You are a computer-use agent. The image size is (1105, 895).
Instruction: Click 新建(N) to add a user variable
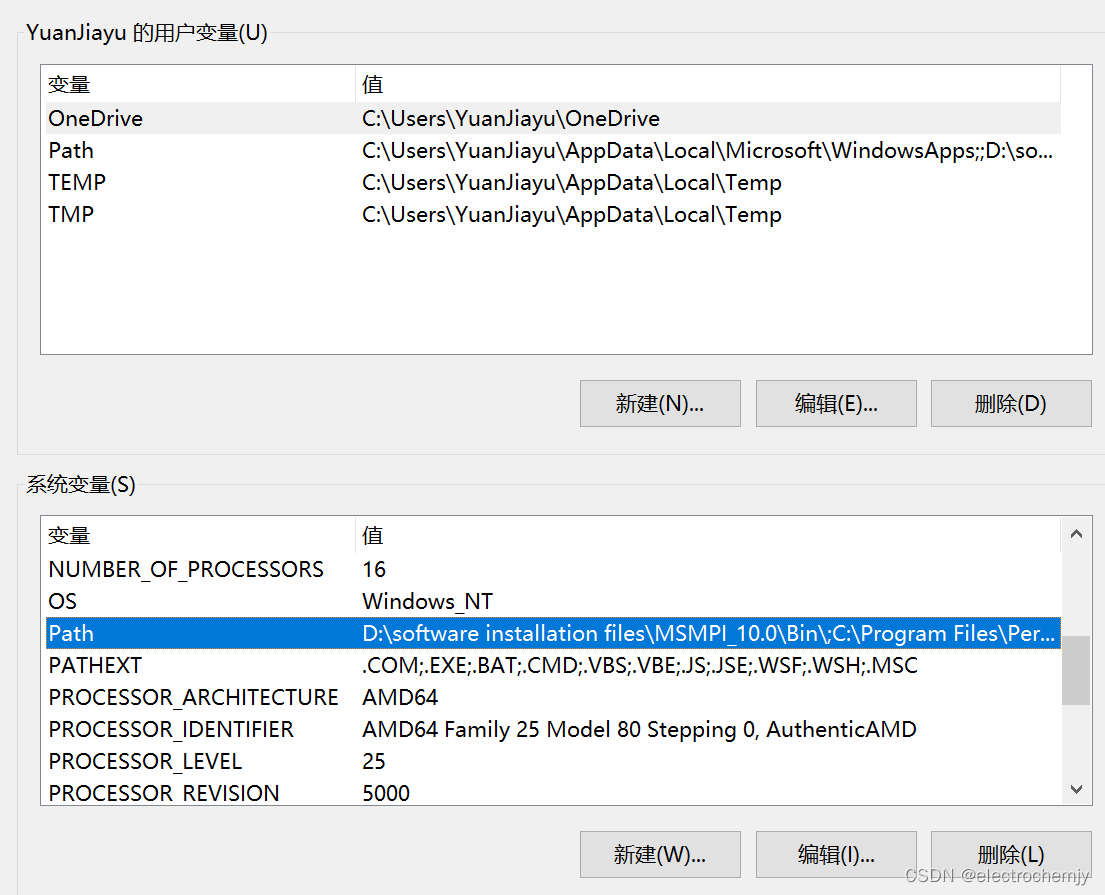659,403
